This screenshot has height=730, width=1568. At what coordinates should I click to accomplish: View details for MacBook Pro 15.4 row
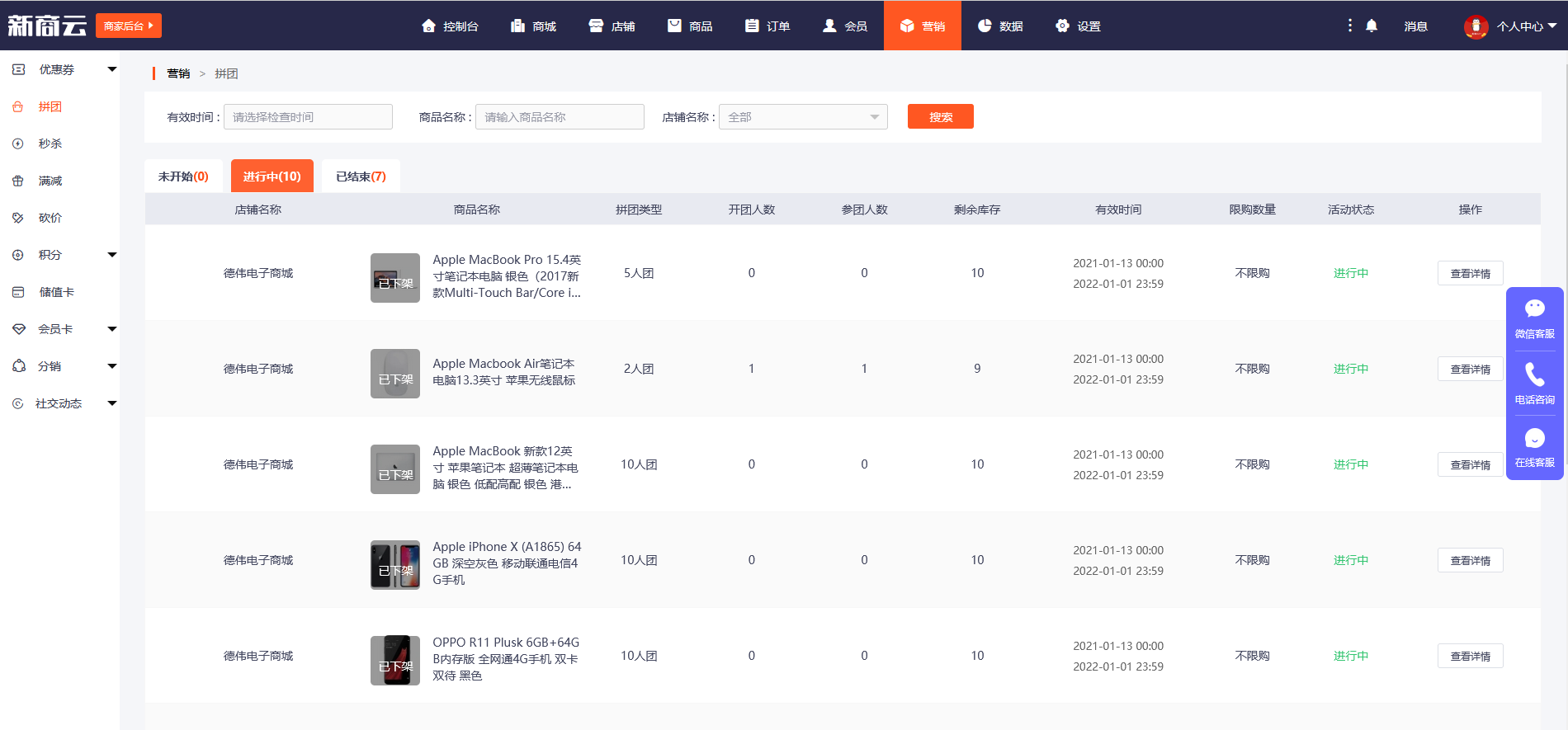(1471, 273)
